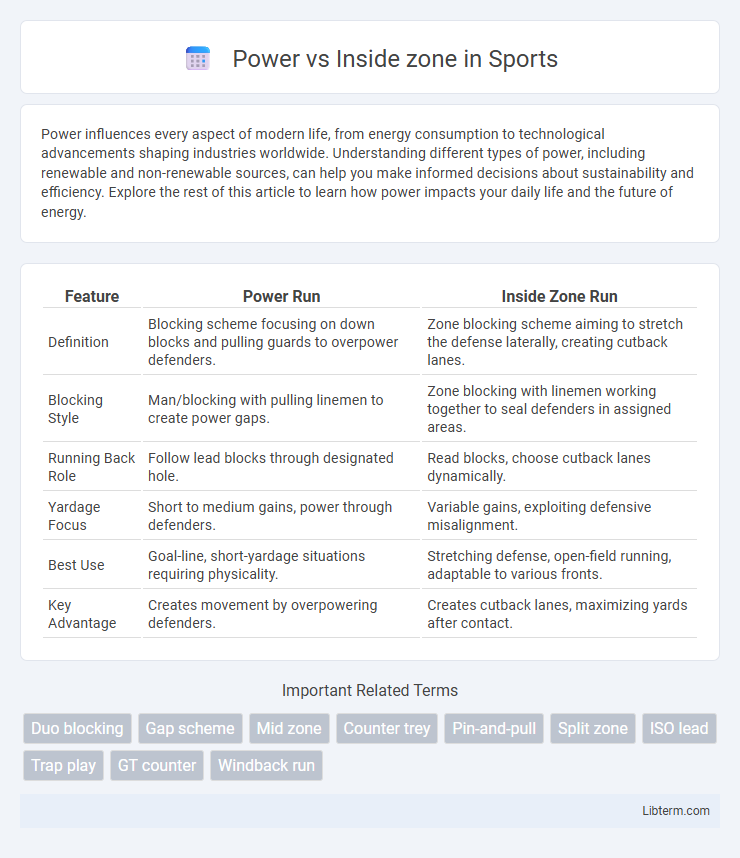Click the Power vs Inside zone title
Image resolution: width=740 pixels, height=858 pixels.
(395, 59)
